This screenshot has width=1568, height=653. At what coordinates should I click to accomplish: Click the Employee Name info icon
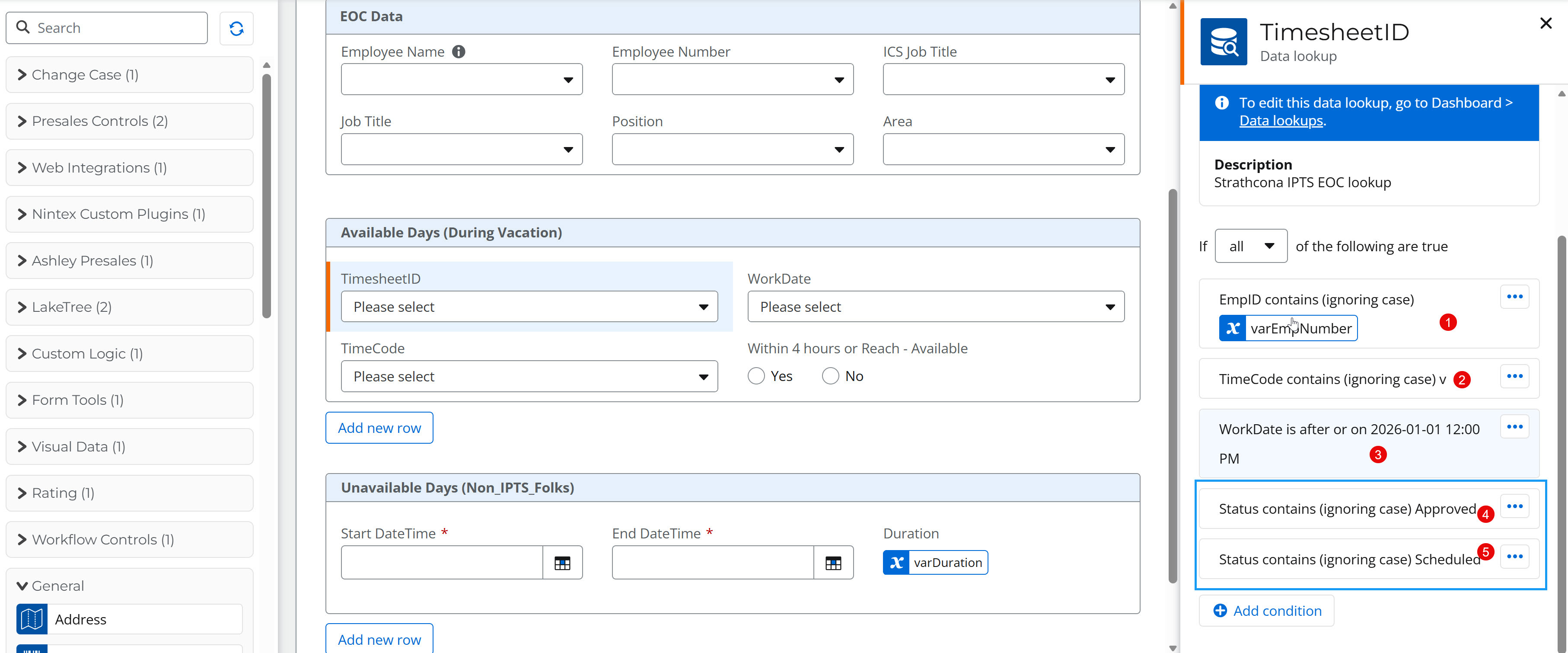[459, 52]
